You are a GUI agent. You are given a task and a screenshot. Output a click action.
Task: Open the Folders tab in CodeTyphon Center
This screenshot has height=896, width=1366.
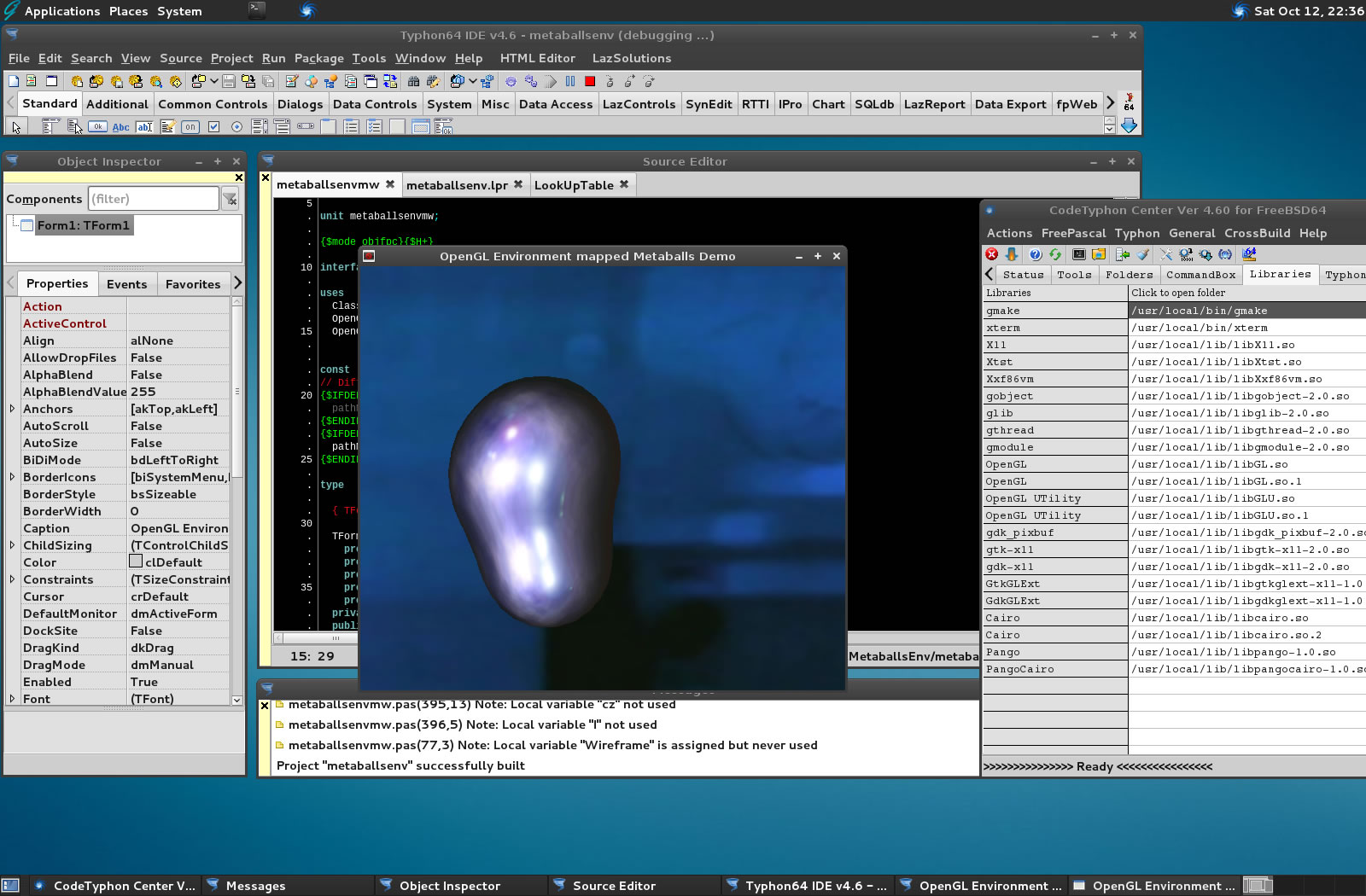[x=1129, y=275]
